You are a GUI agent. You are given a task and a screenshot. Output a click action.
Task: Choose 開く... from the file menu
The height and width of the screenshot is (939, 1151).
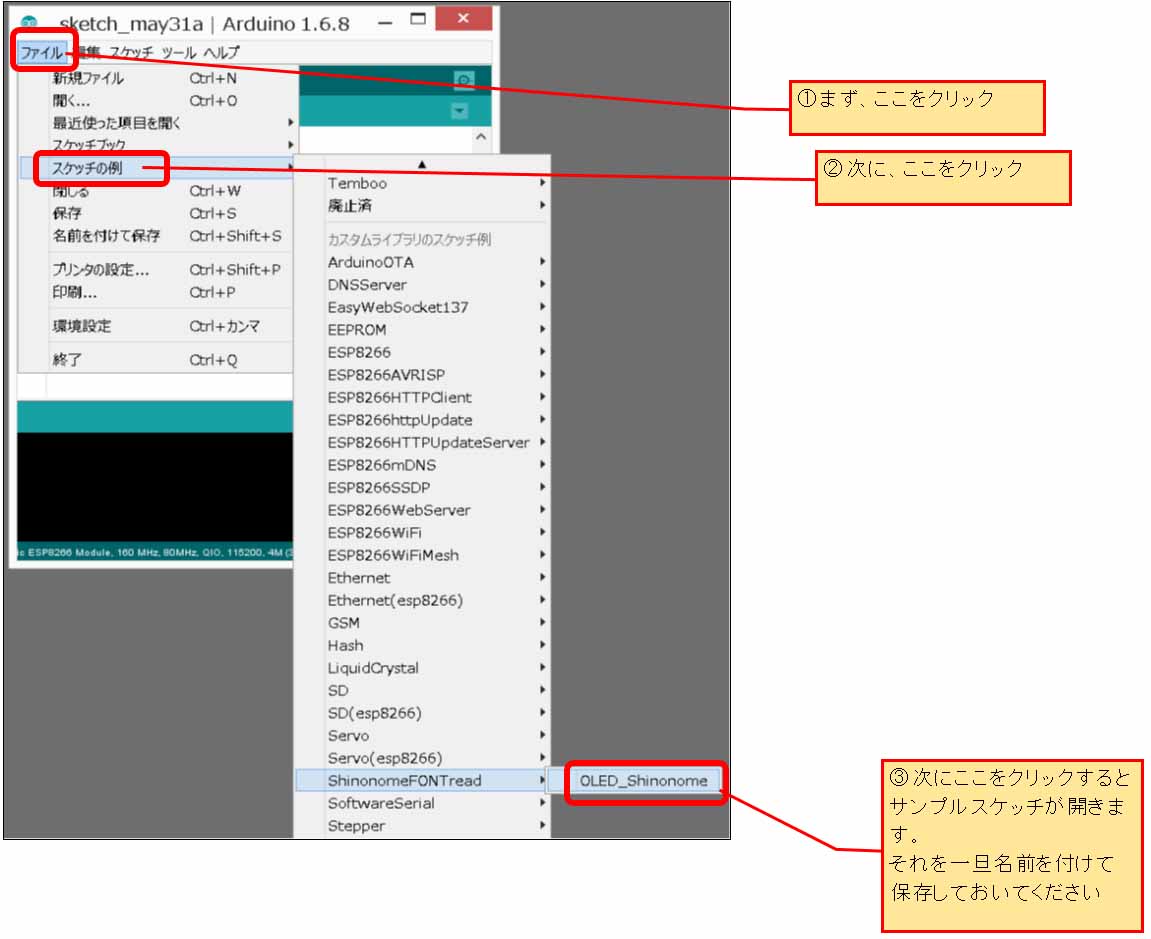coord(156,101)
